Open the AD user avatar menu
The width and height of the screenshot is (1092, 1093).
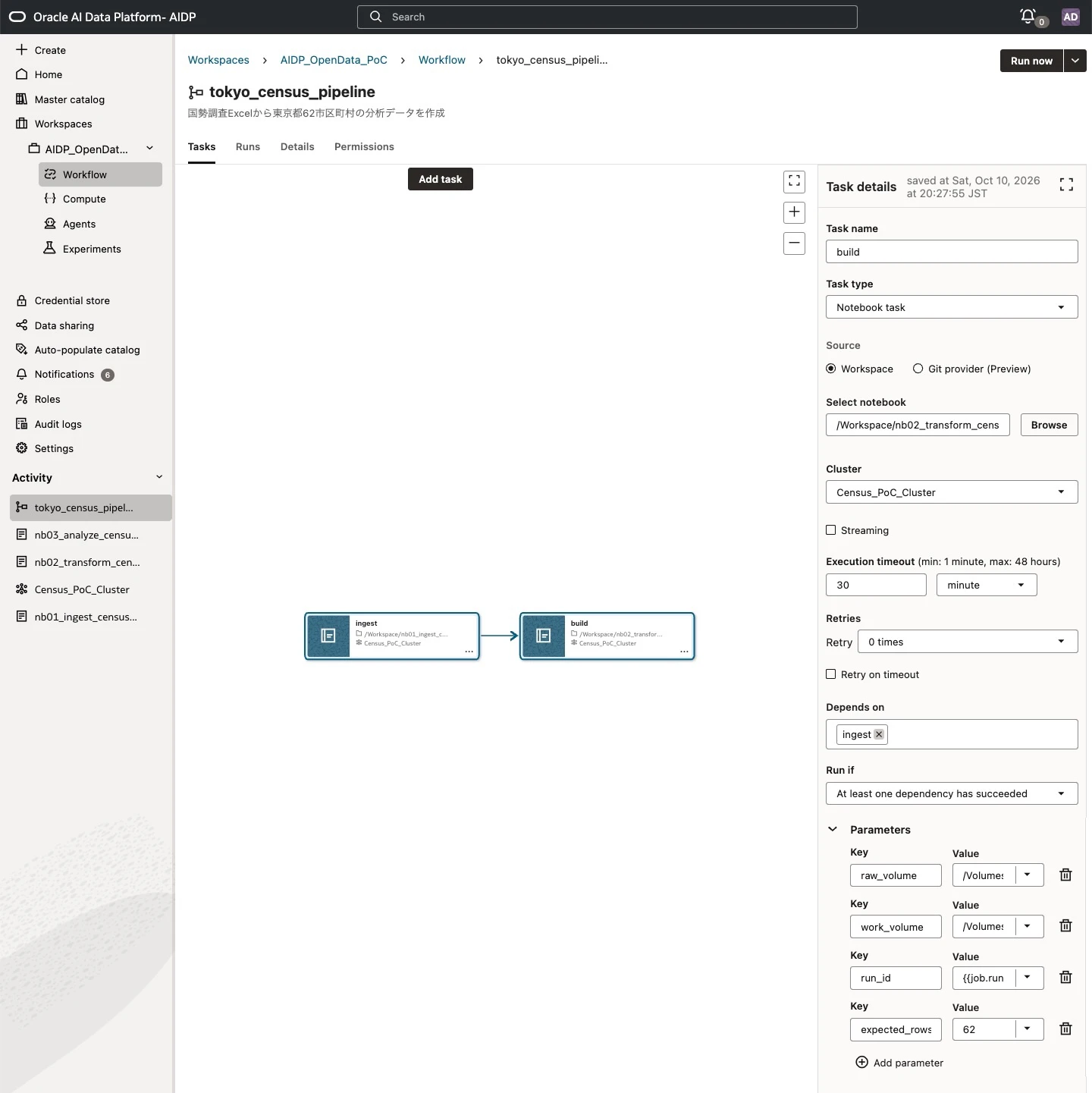[x=1070, y=17]
